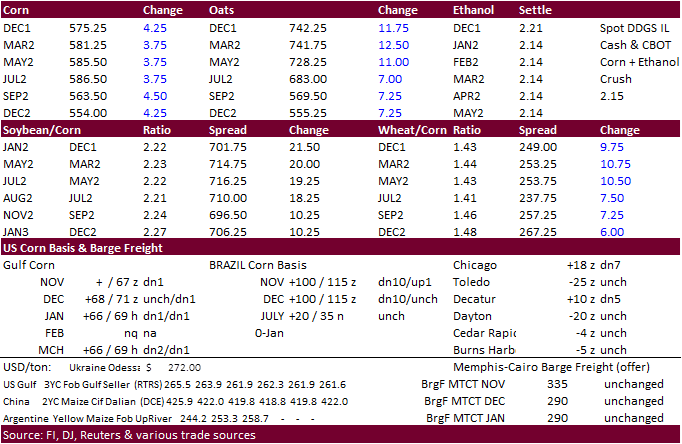
Task: Click wheat/corn change 10.75
Action: point(615,164)
